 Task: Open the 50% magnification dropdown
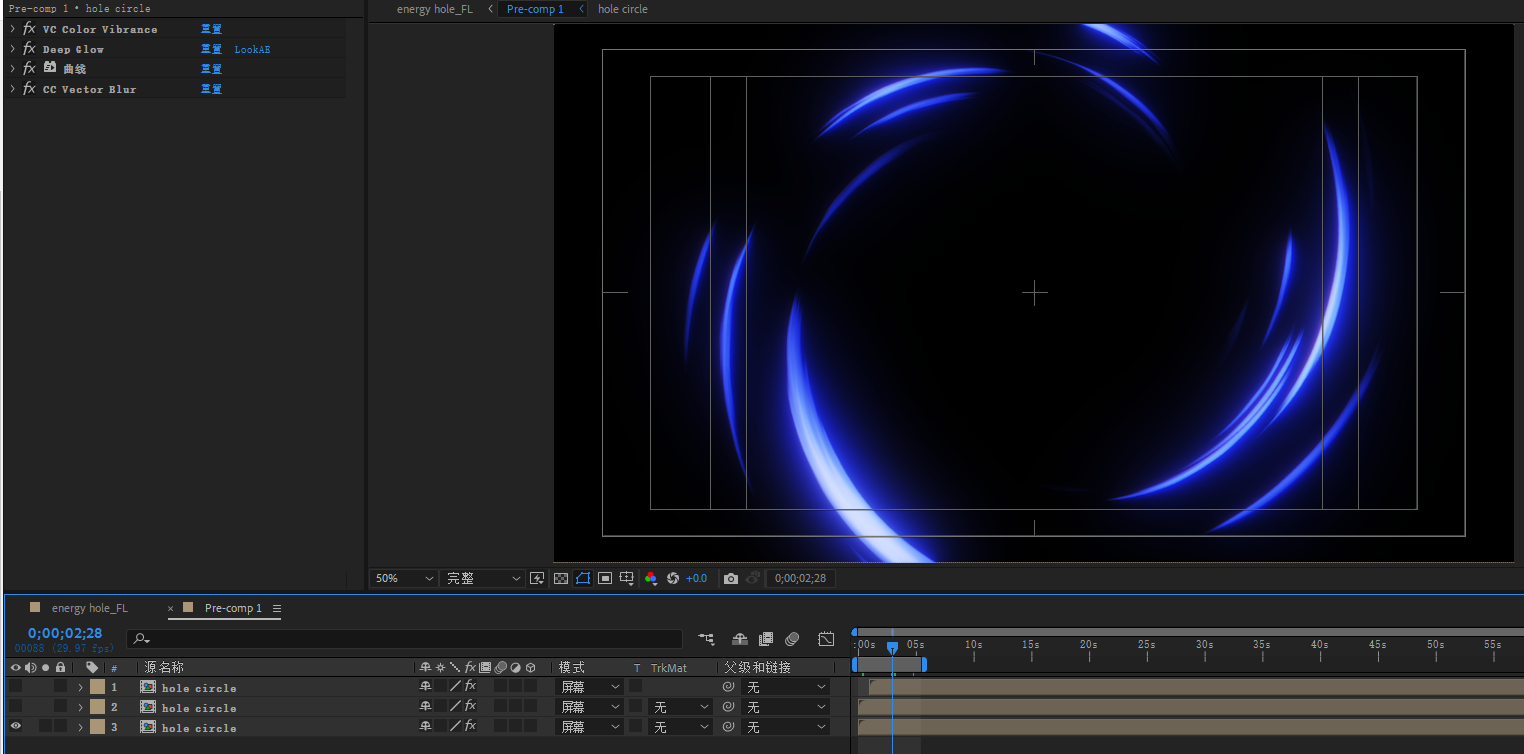coord(403,578)
